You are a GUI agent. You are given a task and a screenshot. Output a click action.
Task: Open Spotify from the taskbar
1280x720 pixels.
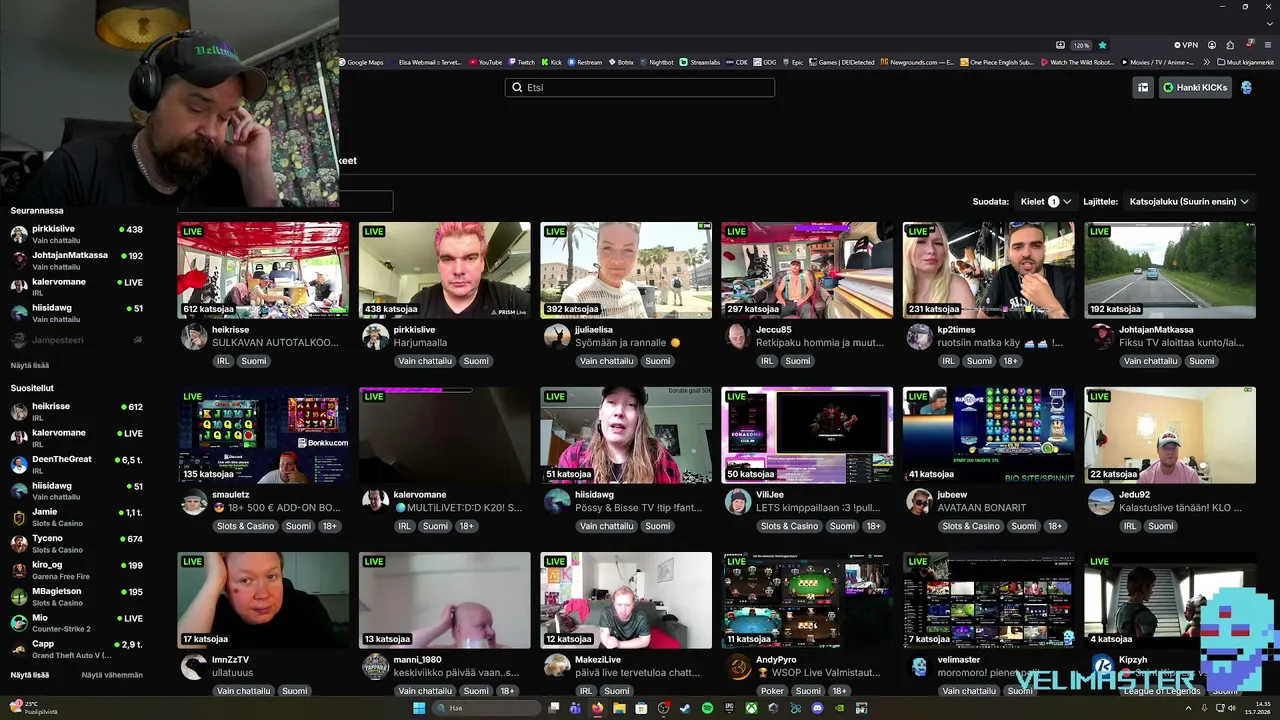point(707,708)
